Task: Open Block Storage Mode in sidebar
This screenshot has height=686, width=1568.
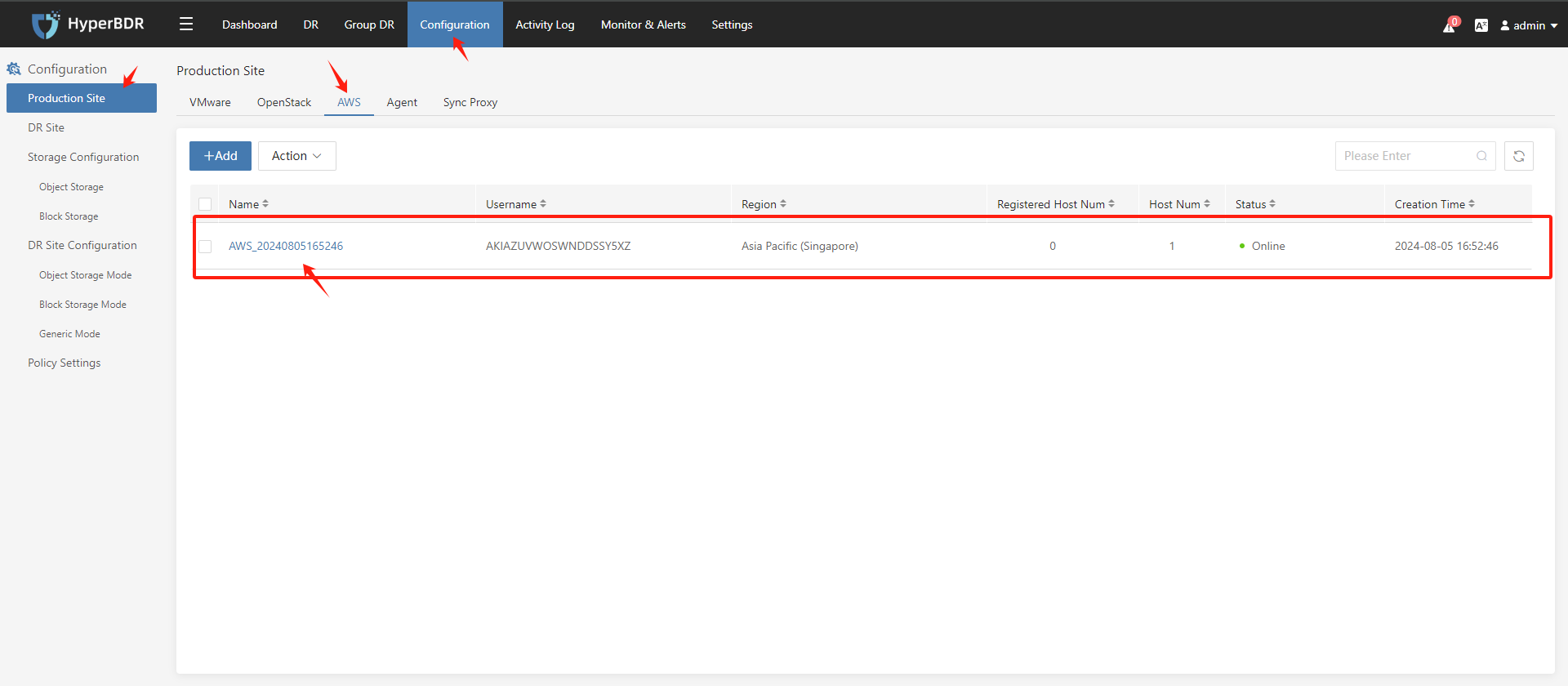Action: point(82,305)
